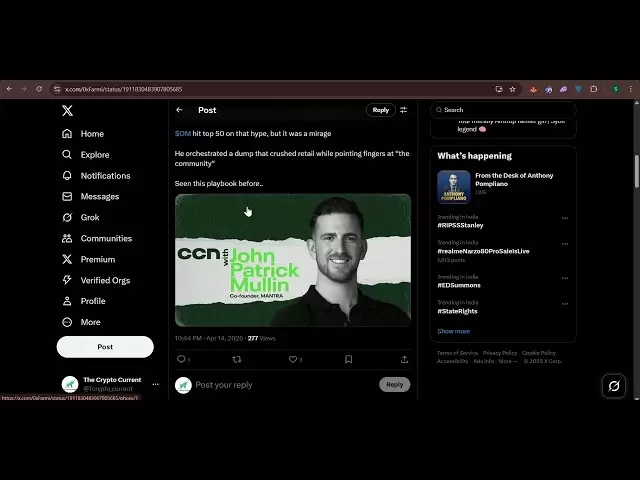This screenshot has width=640, height=480.
Task: Open Accessibility footer link
Action: 452,361
